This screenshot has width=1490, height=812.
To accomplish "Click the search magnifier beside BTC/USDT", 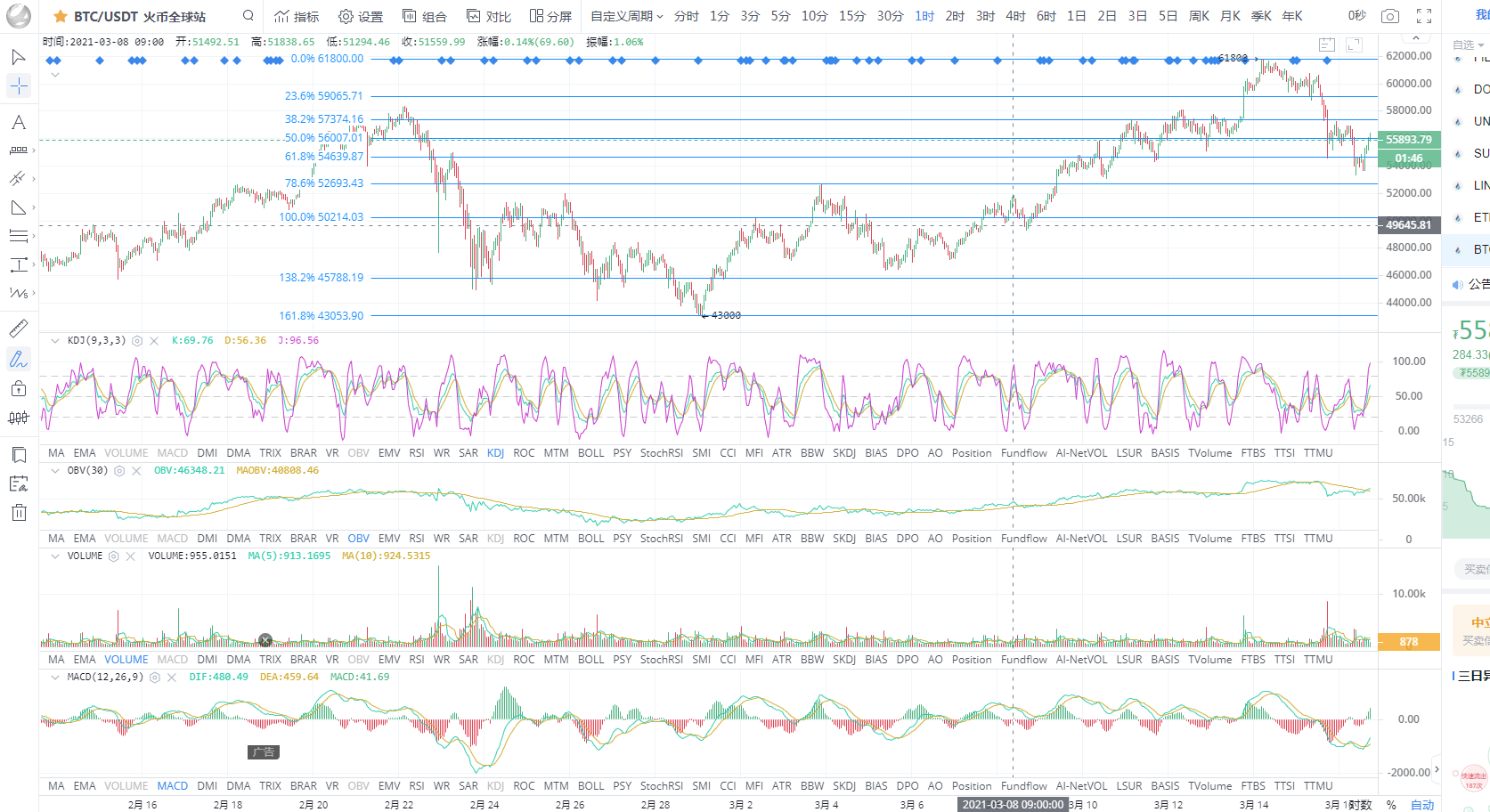I will pos(248,16).
